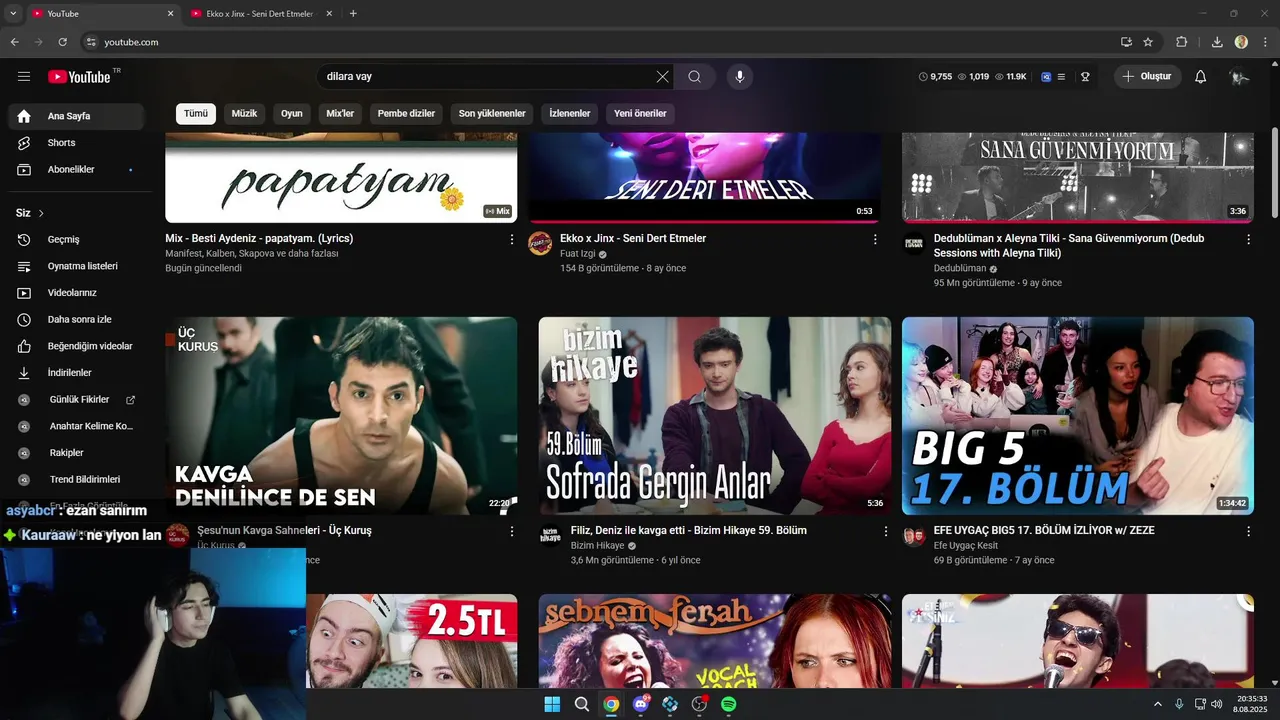Open Bizim Hikaye channel name link

pos(597,546)
